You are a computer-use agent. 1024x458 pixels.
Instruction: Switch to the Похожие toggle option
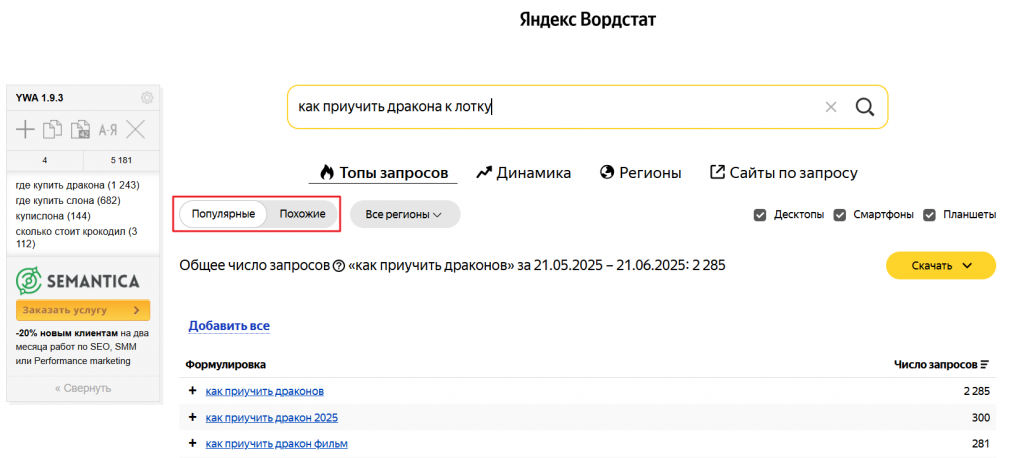pyautogui.click(x=302, y=214)
